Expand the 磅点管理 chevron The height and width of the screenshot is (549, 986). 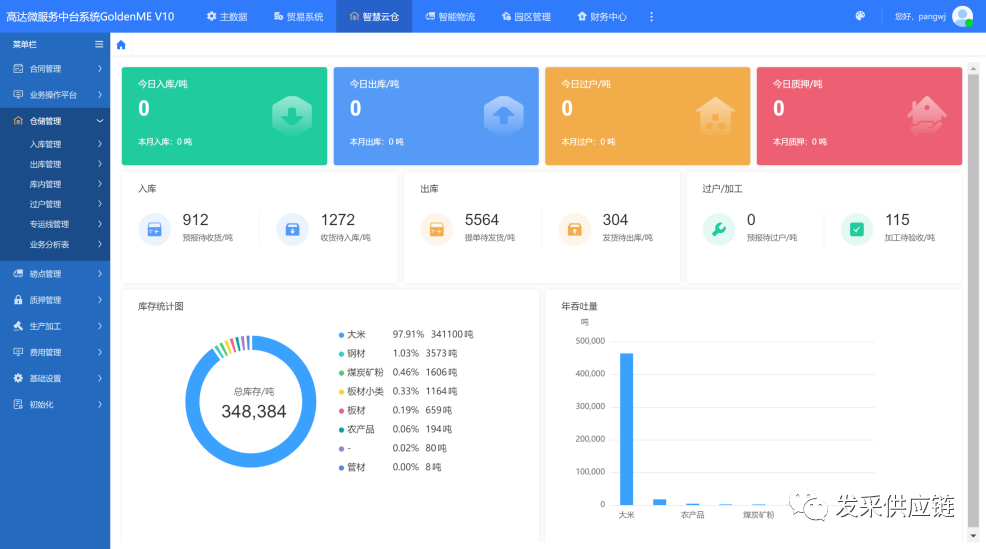click(100, 274)
